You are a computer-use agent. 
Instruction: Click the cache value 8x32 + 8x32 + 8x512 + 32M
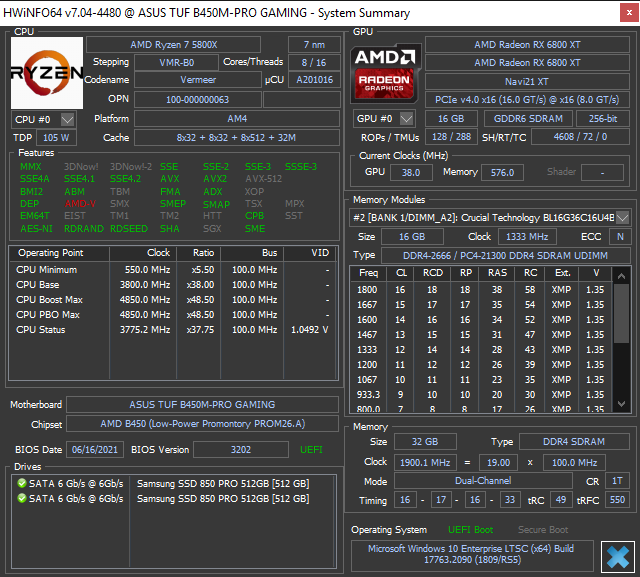point(237,138)
